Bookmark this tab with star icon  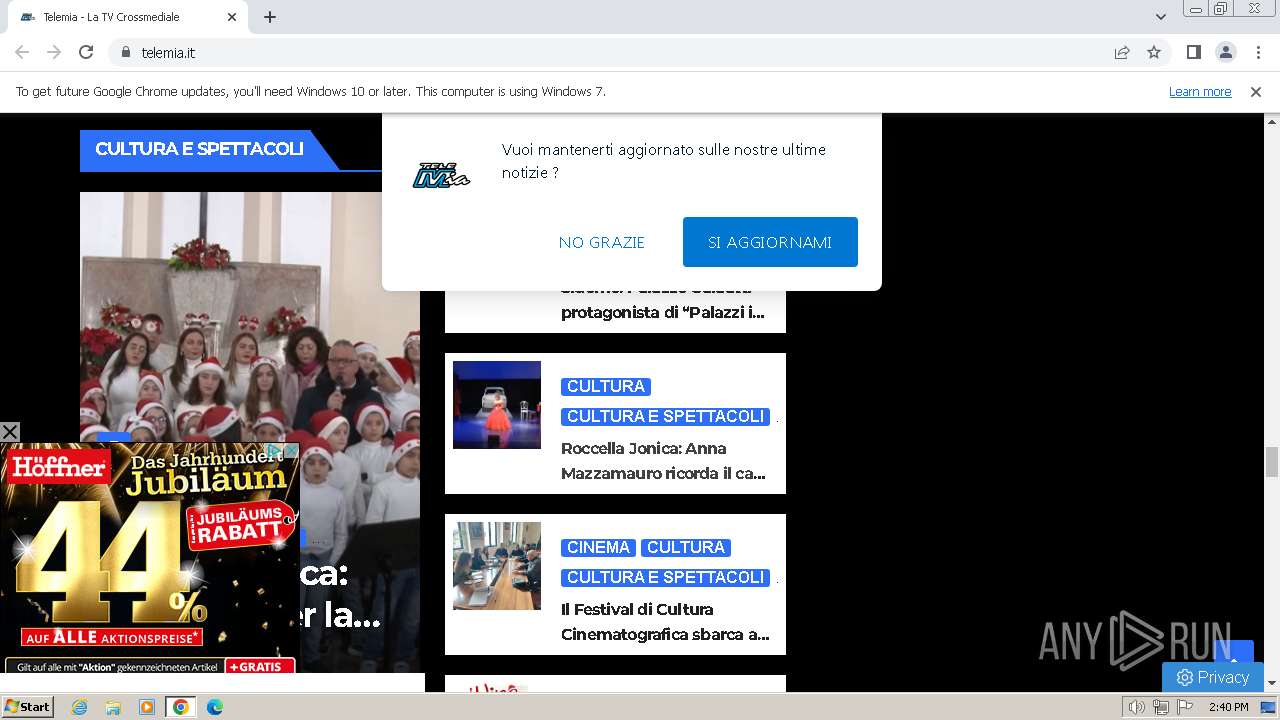pyautogui.click(x=1154, y=52)
